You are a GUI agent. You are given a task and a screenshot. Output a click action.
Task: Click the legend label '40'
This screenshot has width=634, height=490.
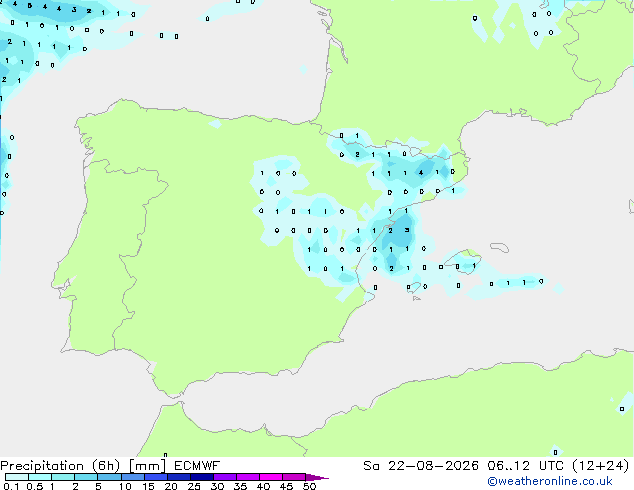[263, 486]
